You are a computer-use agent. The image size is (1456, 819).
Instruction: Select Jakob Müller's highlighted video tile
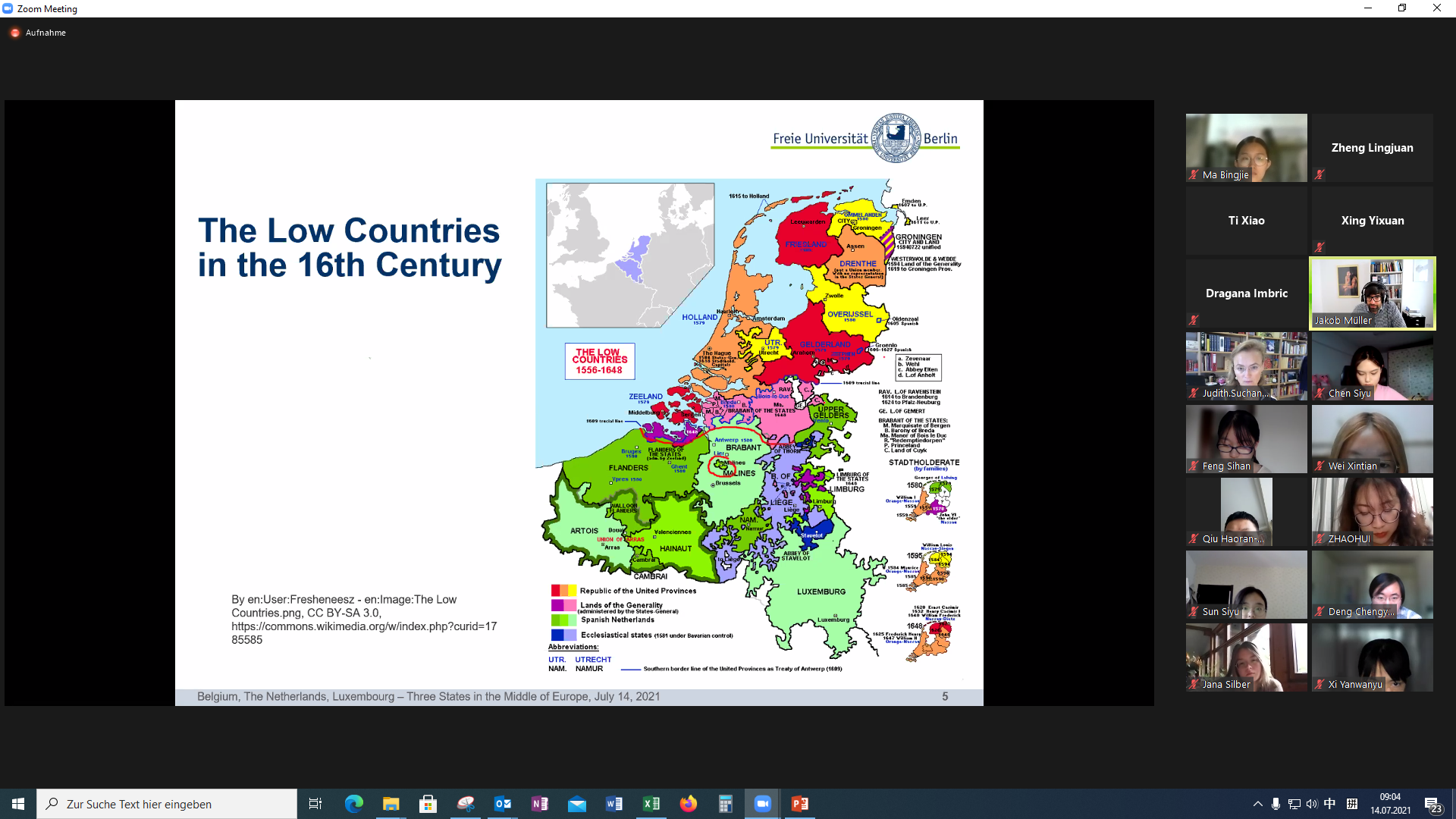[x=1372, y=293]
